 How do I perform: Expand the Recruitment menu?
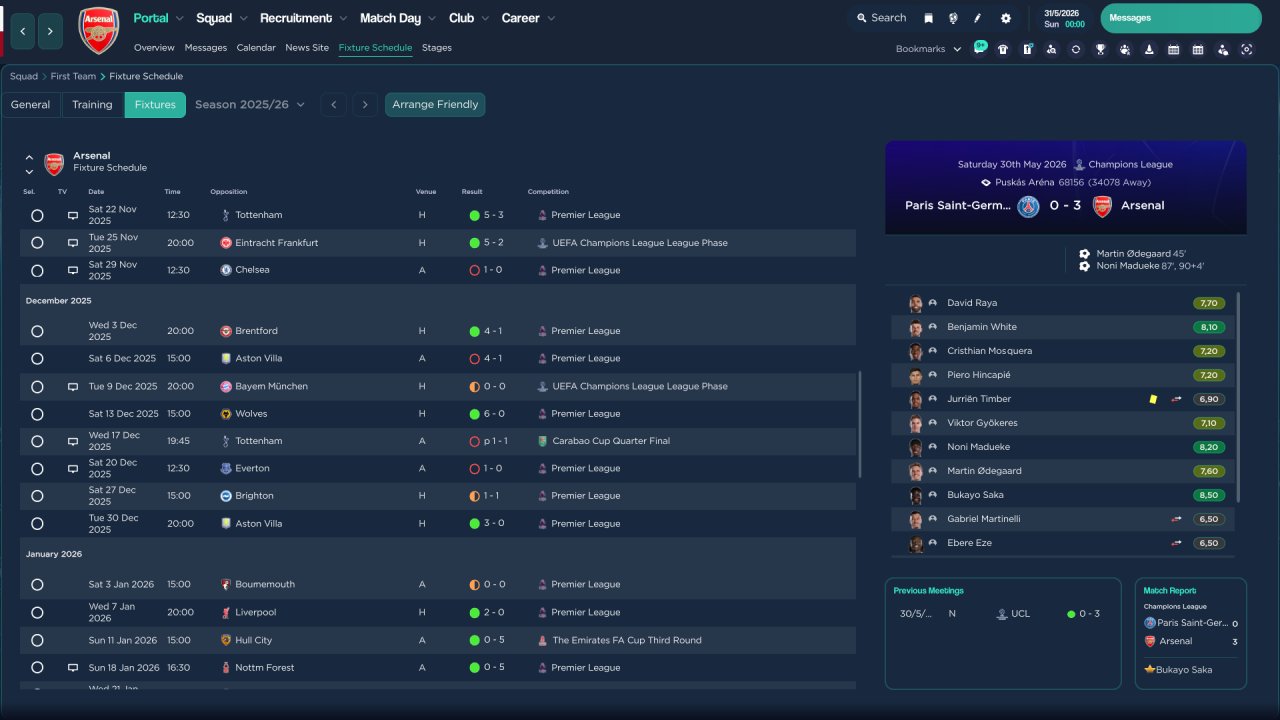coord(303,18)
